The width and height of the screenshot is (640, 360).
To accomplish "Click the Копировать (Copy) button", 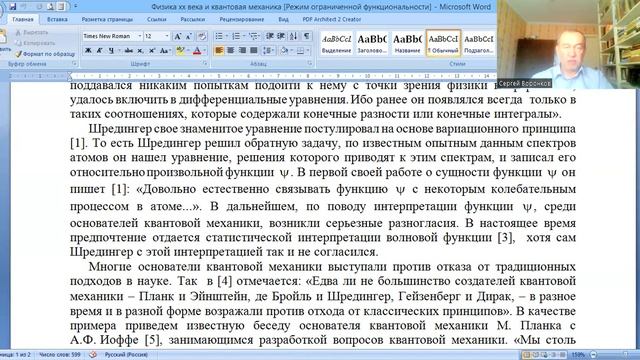I will [x=35, y=43].
